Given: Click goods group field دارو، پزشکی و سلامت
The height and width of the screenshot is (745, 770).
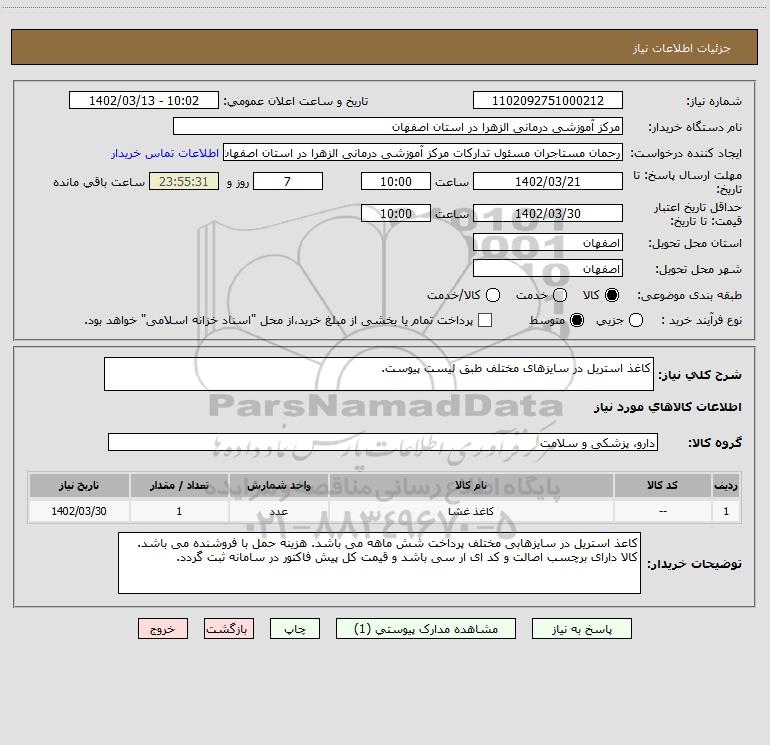Looking at the screenshot, I should tap(383, 442).
